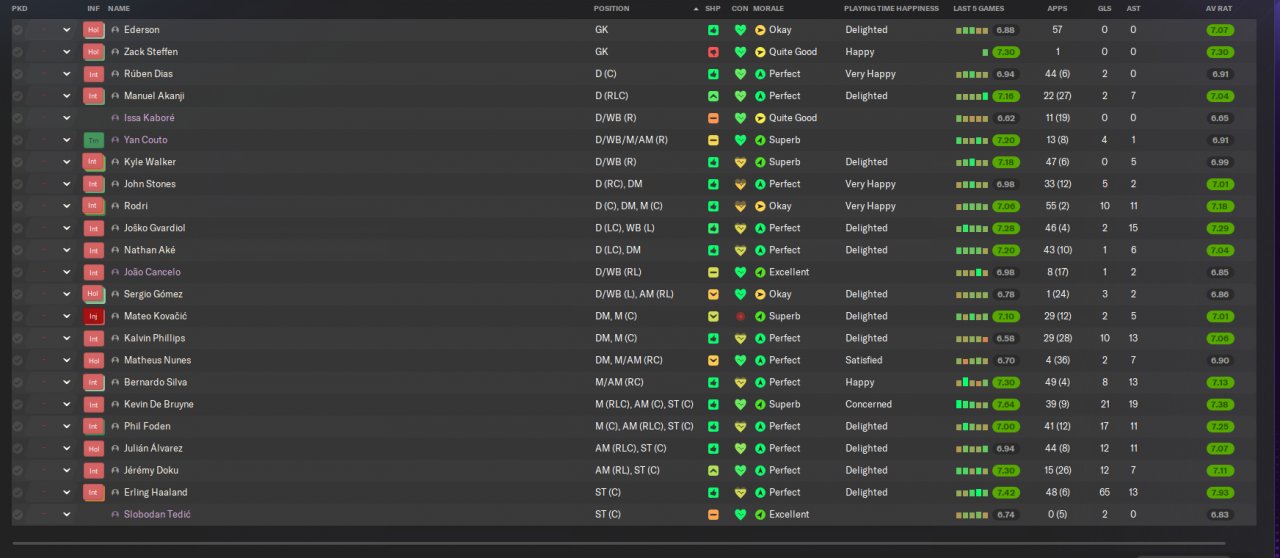
Task: Click the person icon beside Erling Haaland
Action: tap(115, 492)
